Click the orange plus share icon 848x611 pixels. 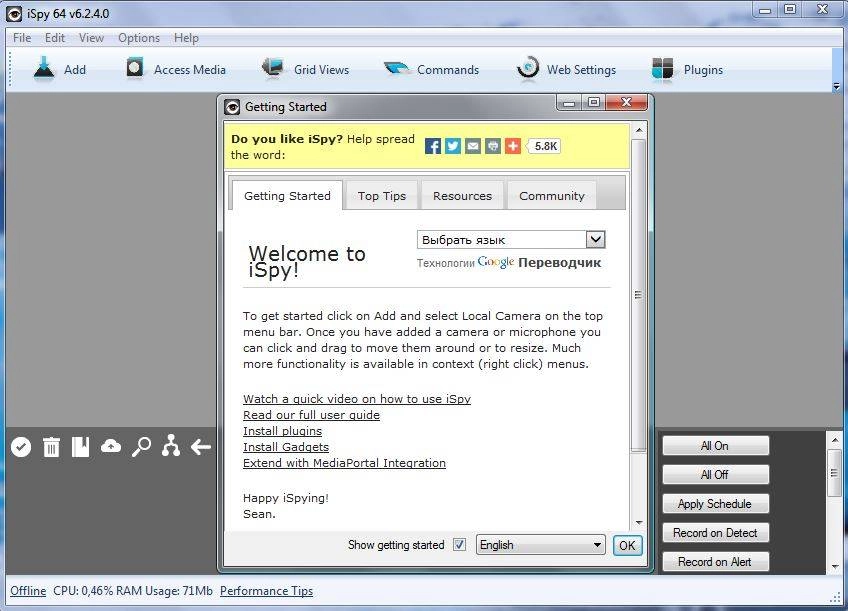pyautogui.click(x=513, y=146)
